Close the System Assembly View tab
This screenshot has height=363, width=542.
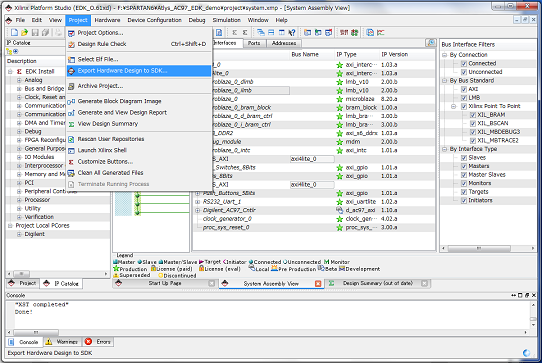pyautogui.click(x=318, y=283)
